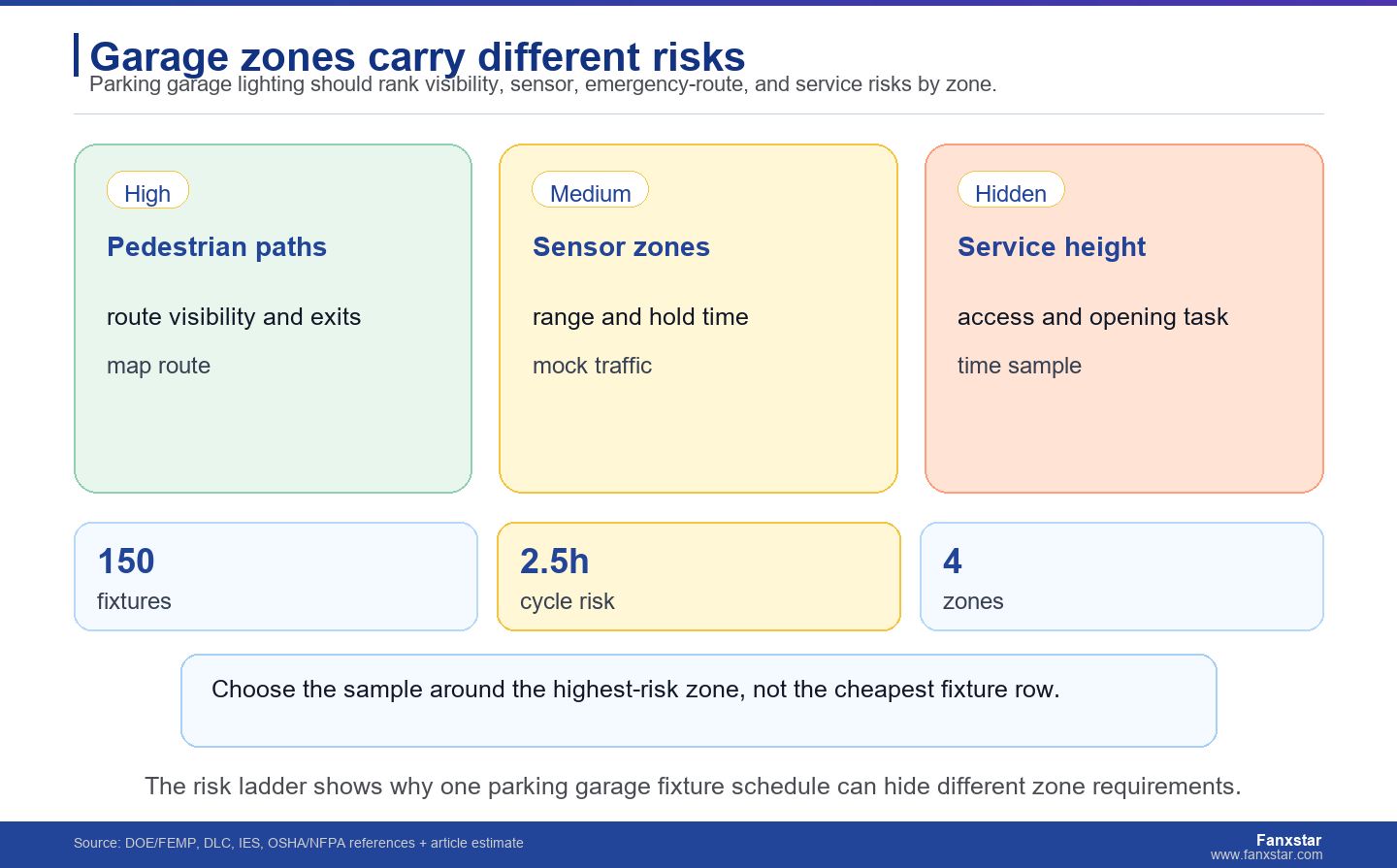Select the Medium risk badge
The width and height of the screenshot is (1397, 868).
590,190
